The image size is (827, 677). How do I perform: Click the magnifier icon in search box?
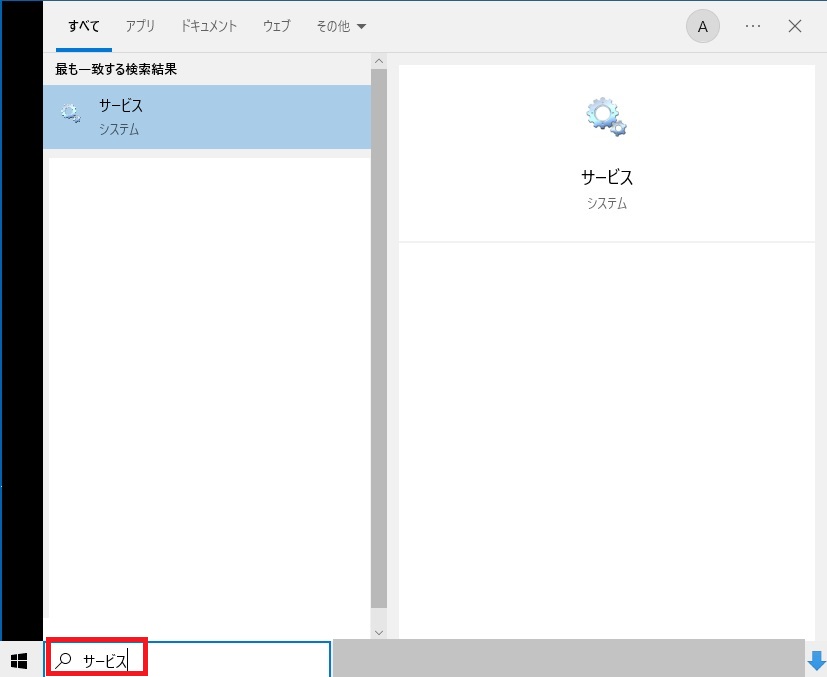tap(65, 660)
